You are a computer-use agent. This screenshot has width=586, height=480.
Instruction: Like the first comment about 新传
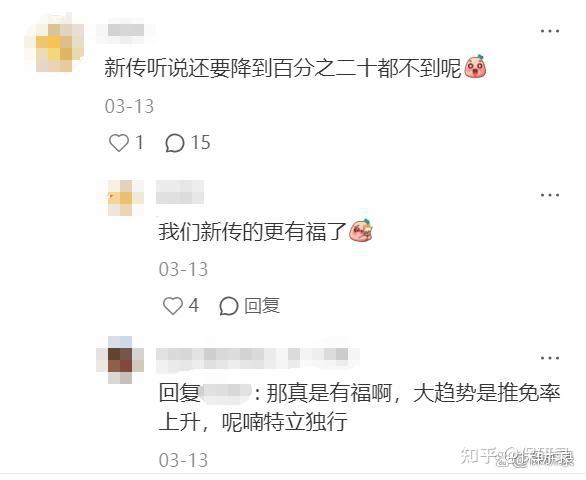(119, 143)
